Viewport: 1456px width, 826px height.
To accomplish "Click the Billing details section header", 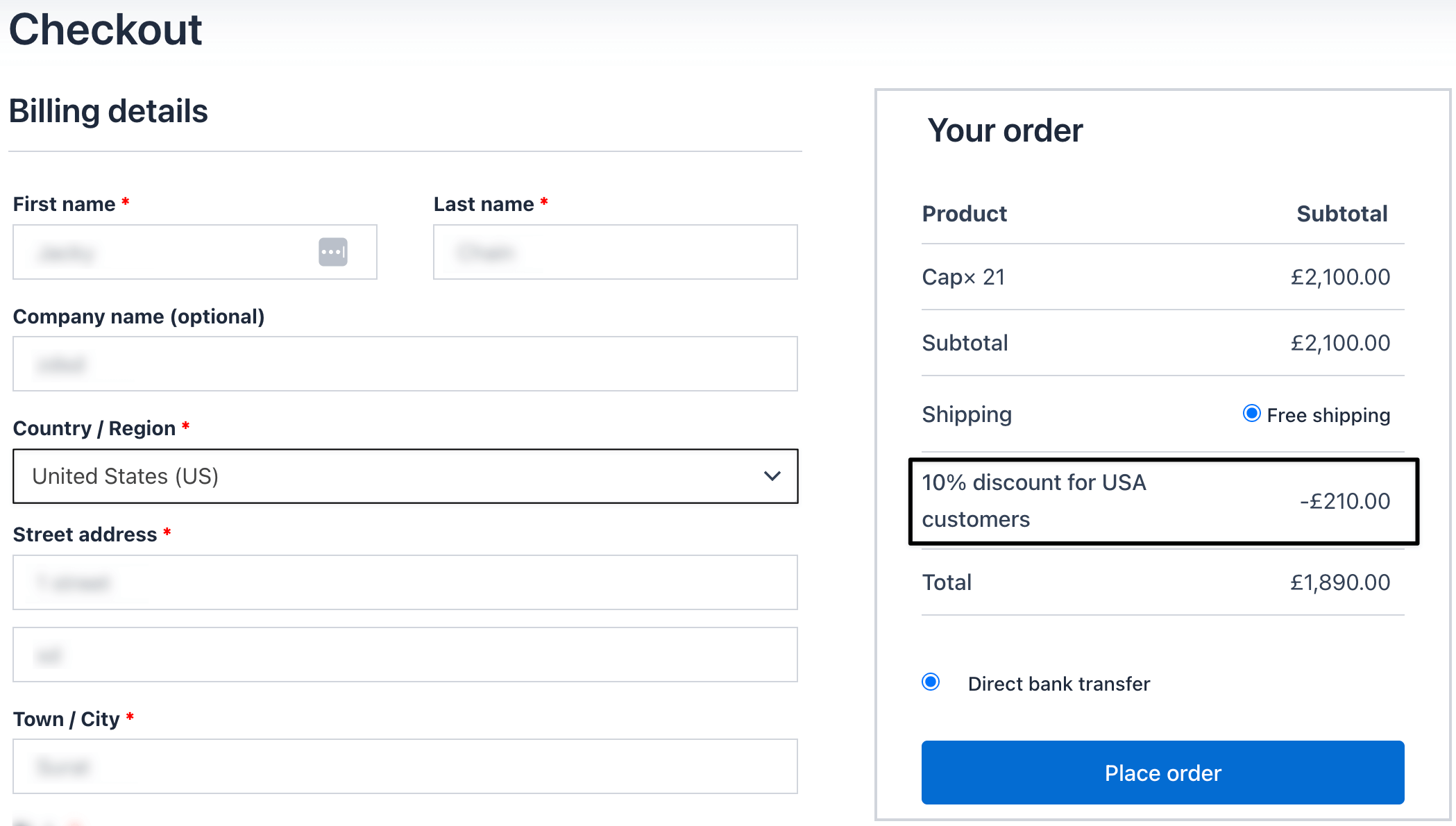I will pyautogui.click(x=108, y=111).
